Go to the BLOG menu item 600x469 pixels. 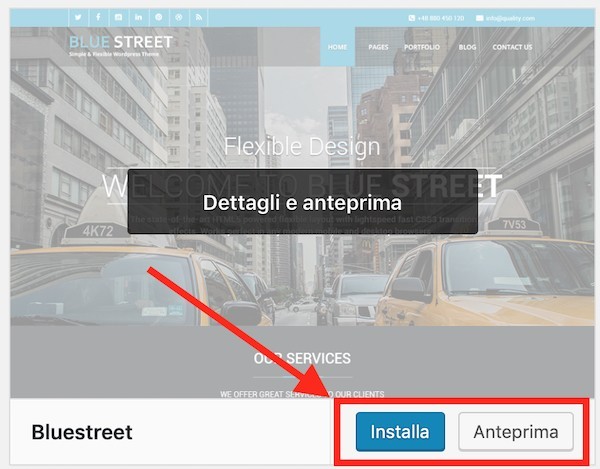(467, 47)
